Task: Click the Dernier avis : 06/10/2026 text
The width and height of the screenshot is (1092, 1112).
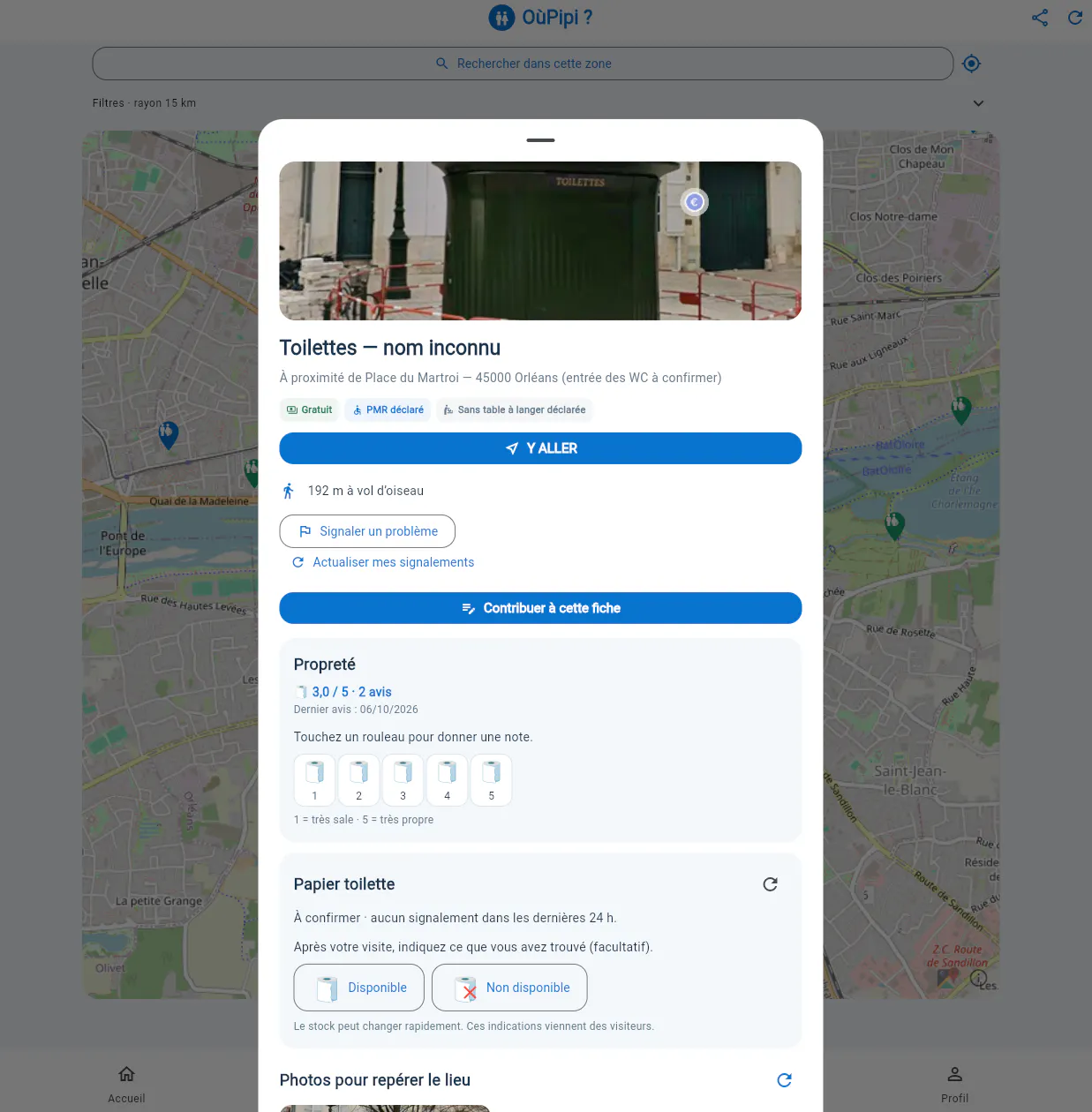Action: click(356, 710)
